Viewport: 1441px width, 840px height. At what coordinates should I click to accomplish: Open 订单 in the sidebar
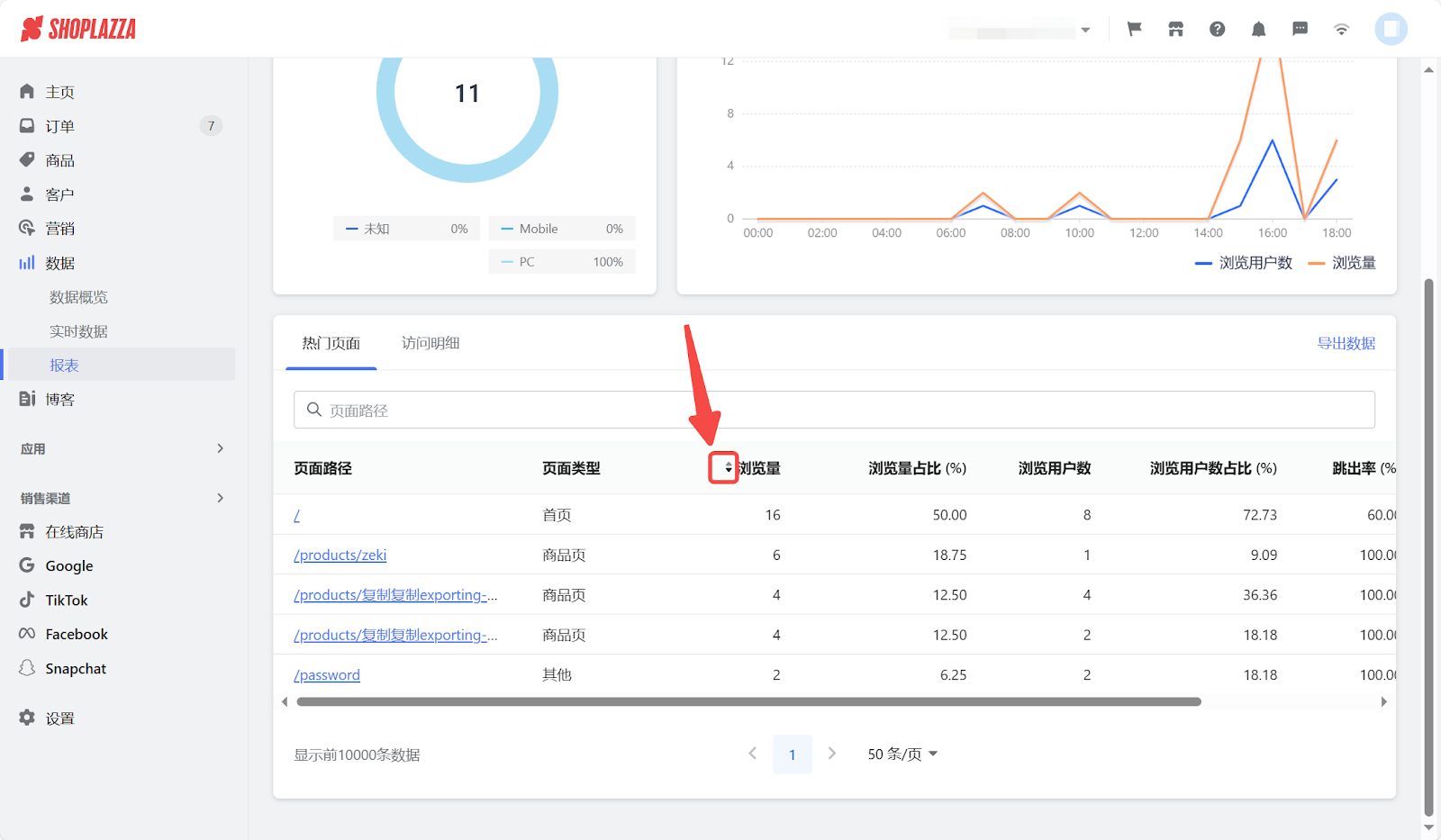(x=59, y=126)
